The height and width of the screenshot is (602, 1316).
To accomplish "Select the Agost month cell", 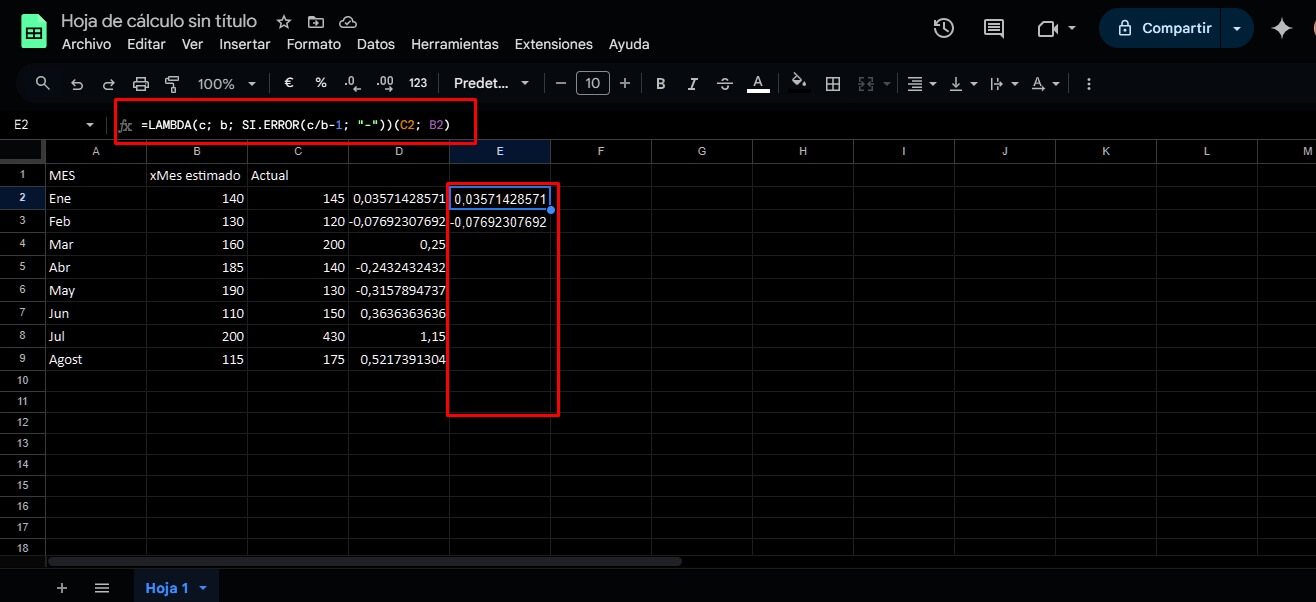I will [x=96, y=359].
